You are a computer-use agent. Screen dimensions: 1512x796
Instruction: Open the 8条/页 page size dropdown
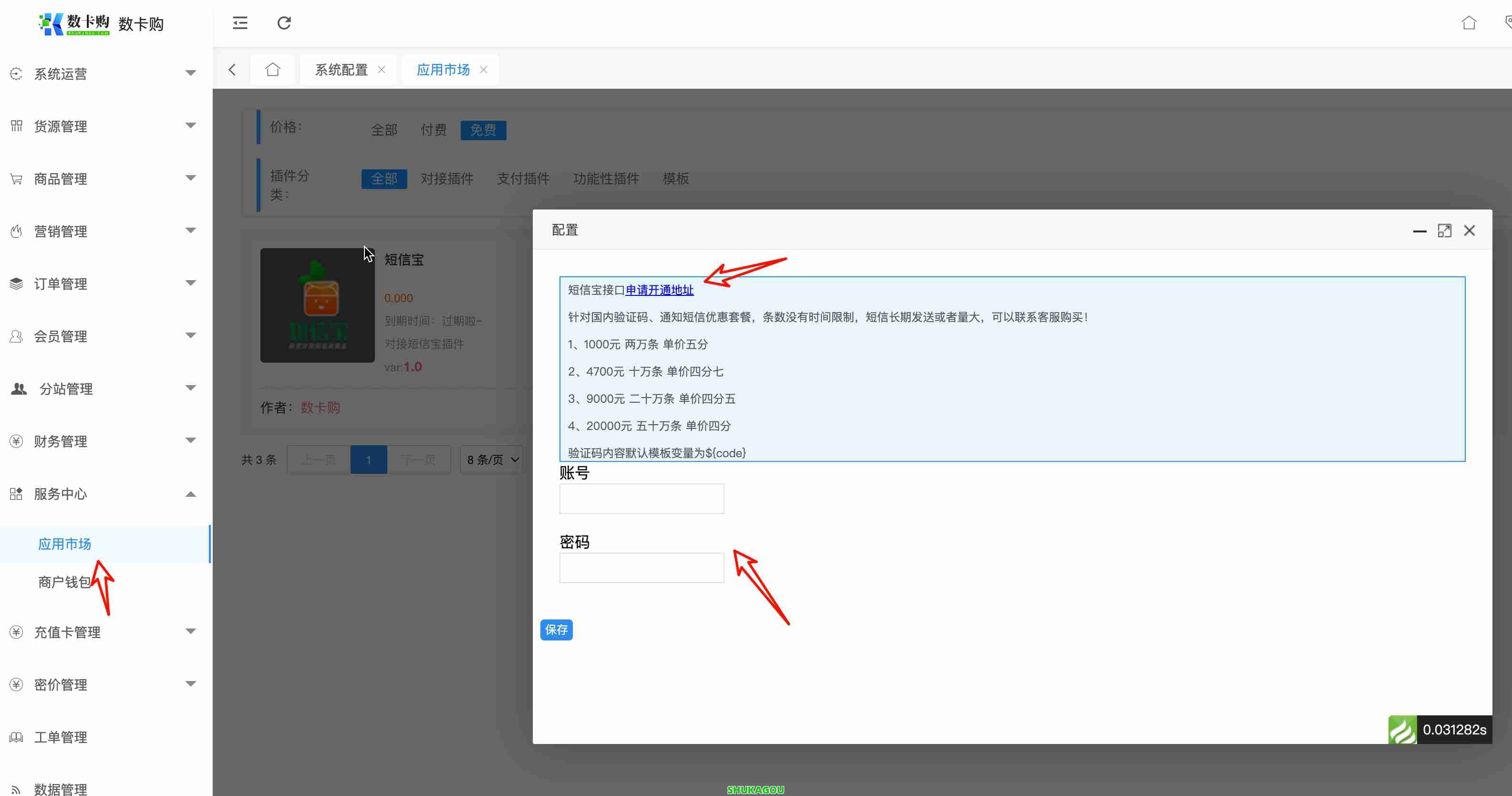(x=491, y=460)
